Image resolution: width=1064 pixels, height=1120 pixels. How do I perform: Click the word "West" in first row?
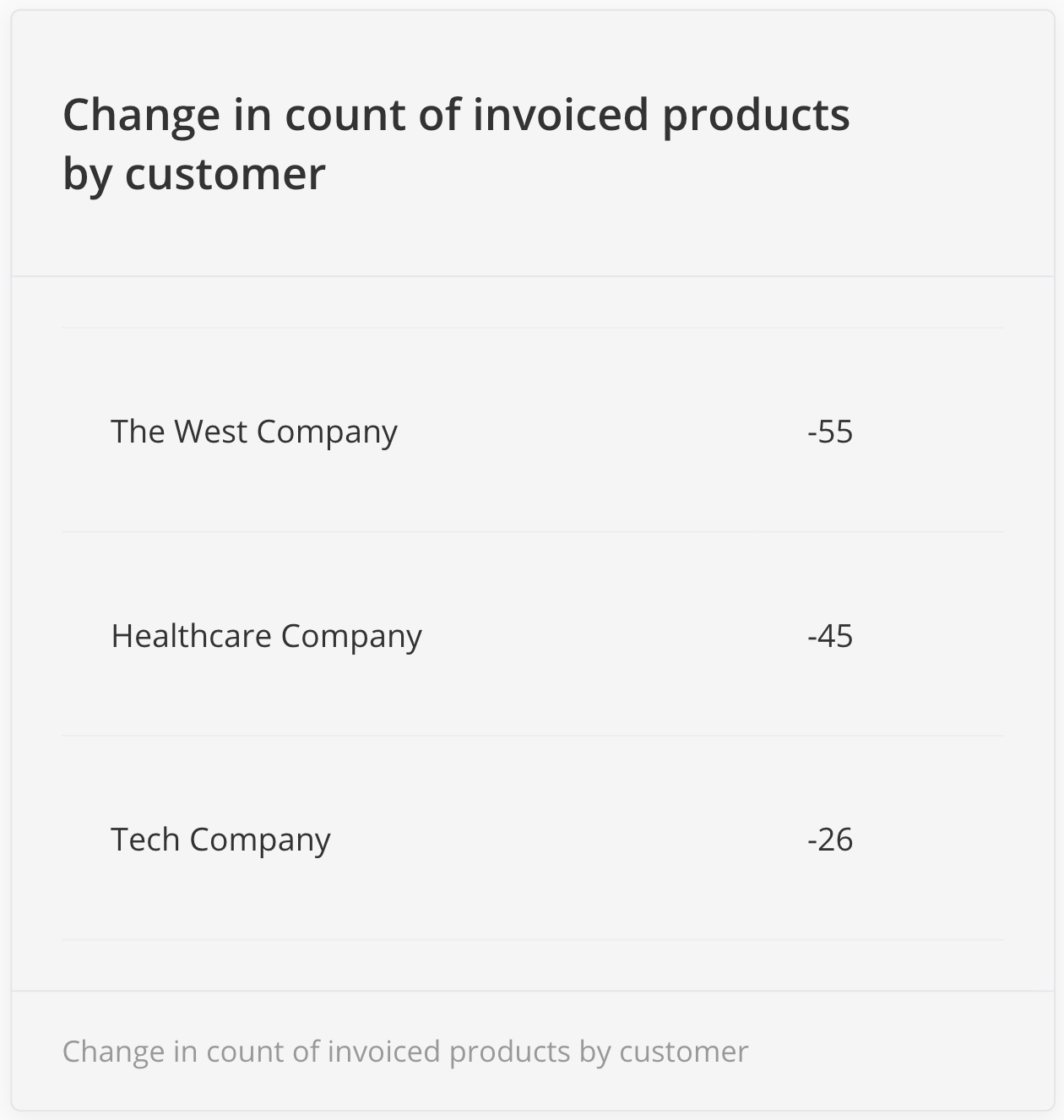coord(210,432)
